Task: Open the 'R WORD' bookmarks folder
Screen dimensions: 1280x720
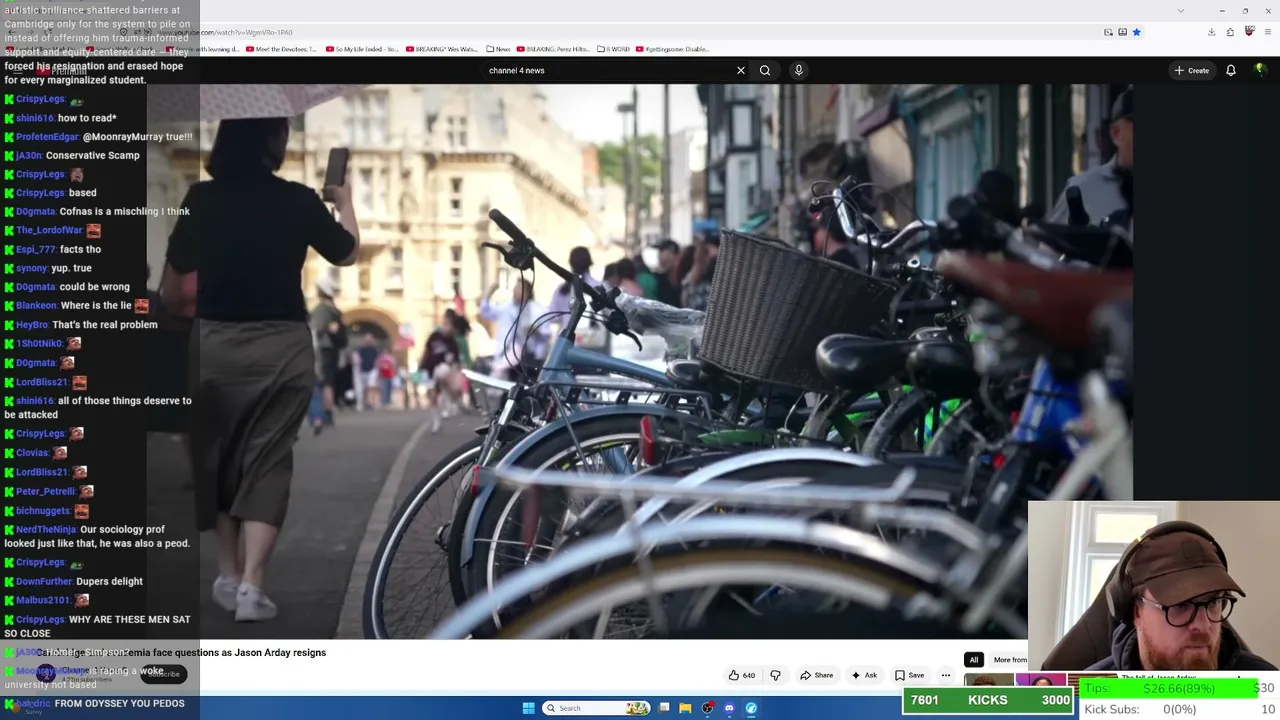Action: pyautogui.click(x=613, y=49)
